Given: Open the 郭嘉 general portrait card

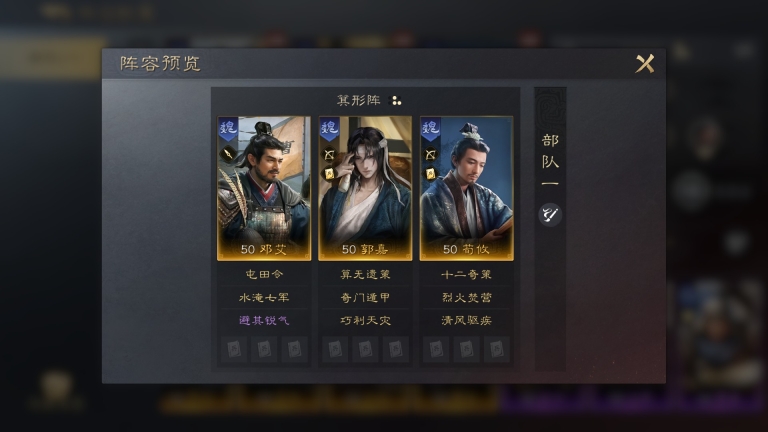Looking at the screenshot, I should tap(365, 189).
